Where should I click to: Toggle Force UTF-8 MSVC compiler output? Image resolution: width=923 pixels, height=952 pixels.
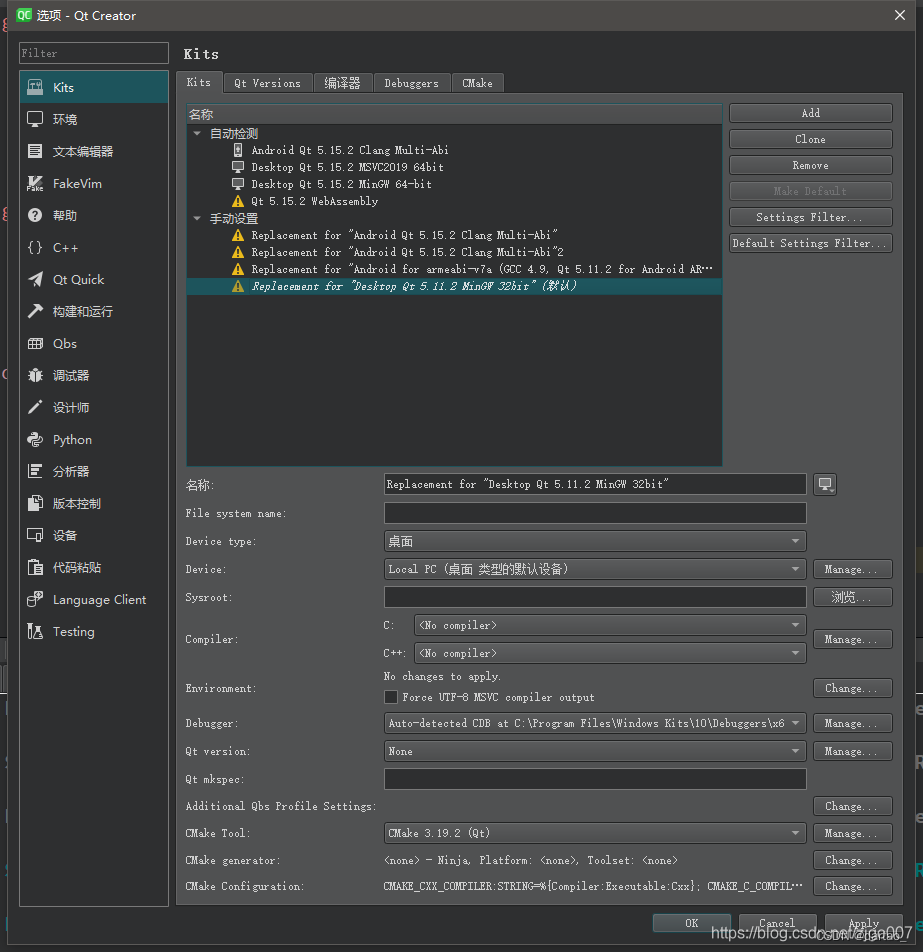point(391,697)
